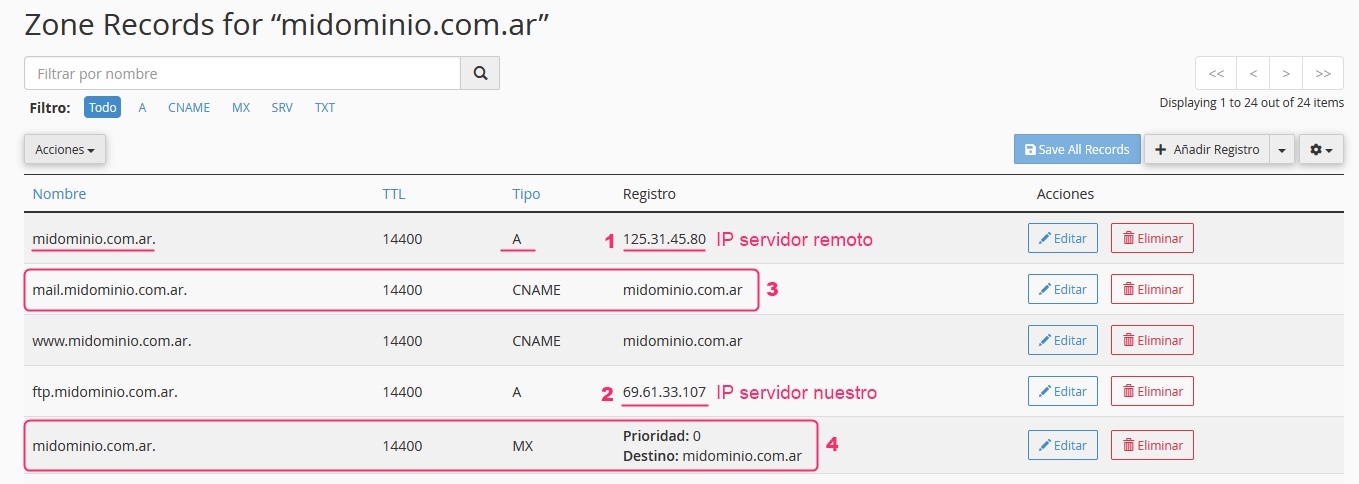This screenshot has width=1359, height=484.
Task: Filter records by CNAME type
Action: (189, 107)
